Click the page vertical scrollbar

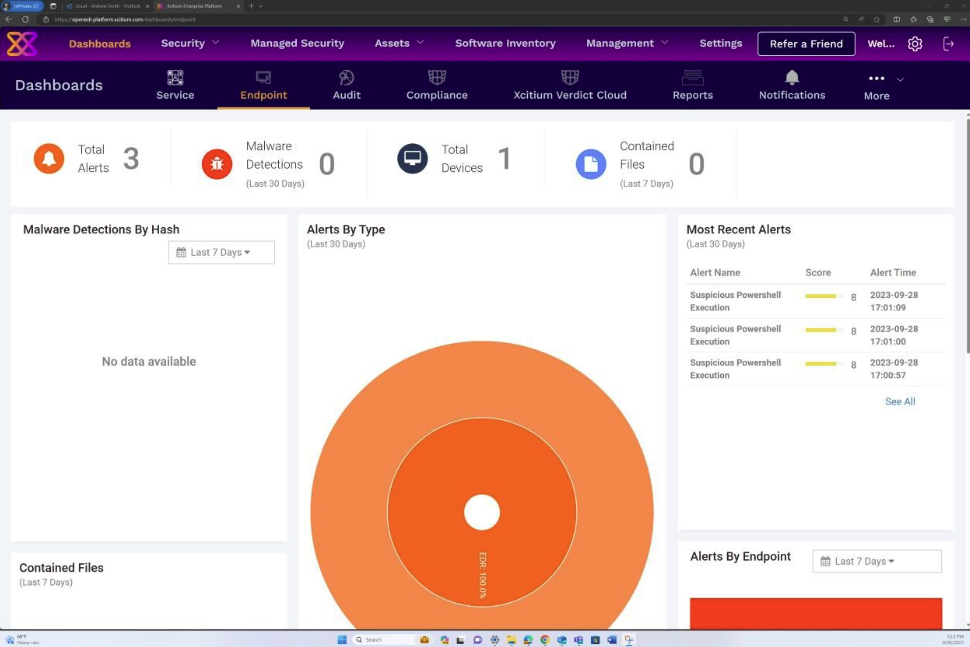(967, 235)
